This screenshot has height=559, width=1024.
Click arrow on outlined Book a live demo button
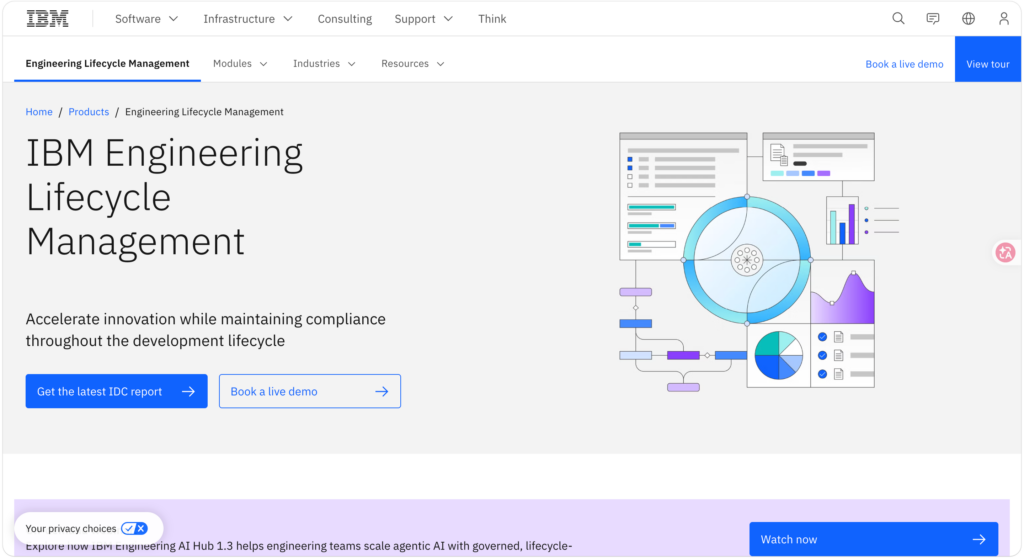[382, 391]
